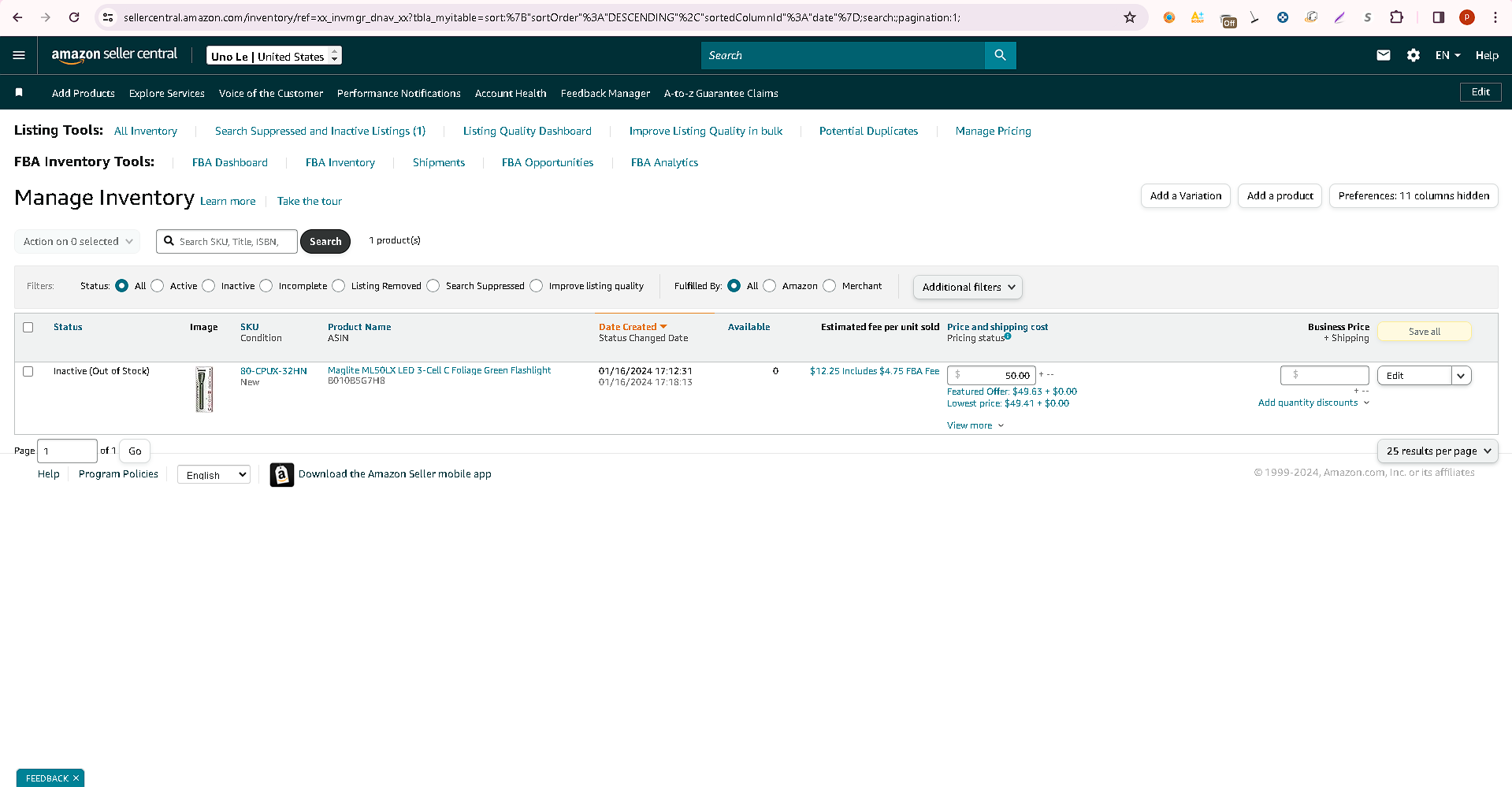Focus the Search SKU, Title, ISBN field
This screenshot has height=787, width=1512.
tap(227, 242)
